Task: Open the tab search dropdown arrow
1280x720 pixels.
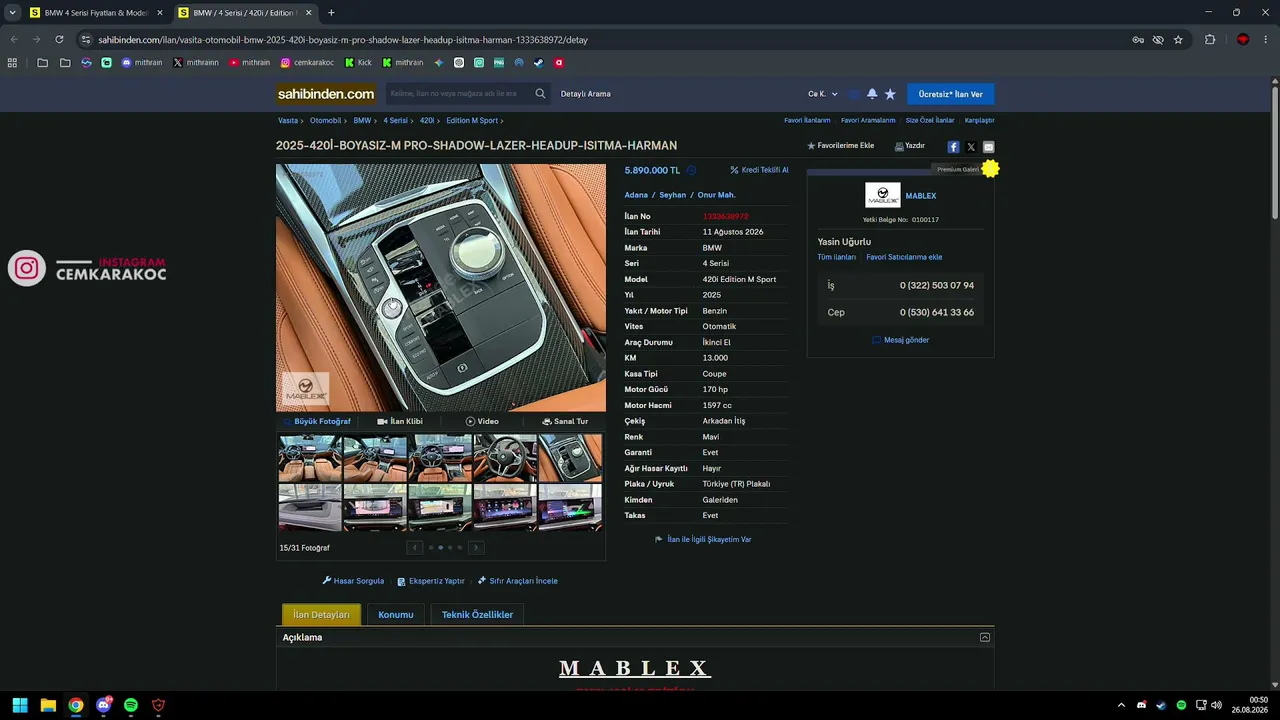Action: [12, 13]
